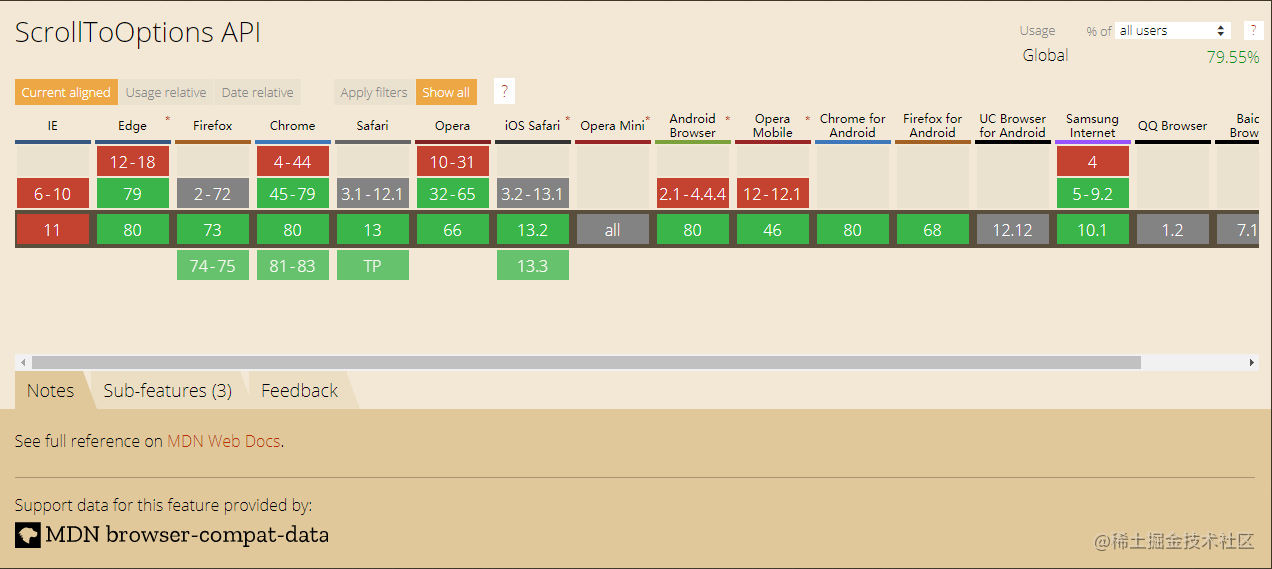Click the Android Browser column header
The width and height of the screenshot is (1272, 569).
pos(692,126)
